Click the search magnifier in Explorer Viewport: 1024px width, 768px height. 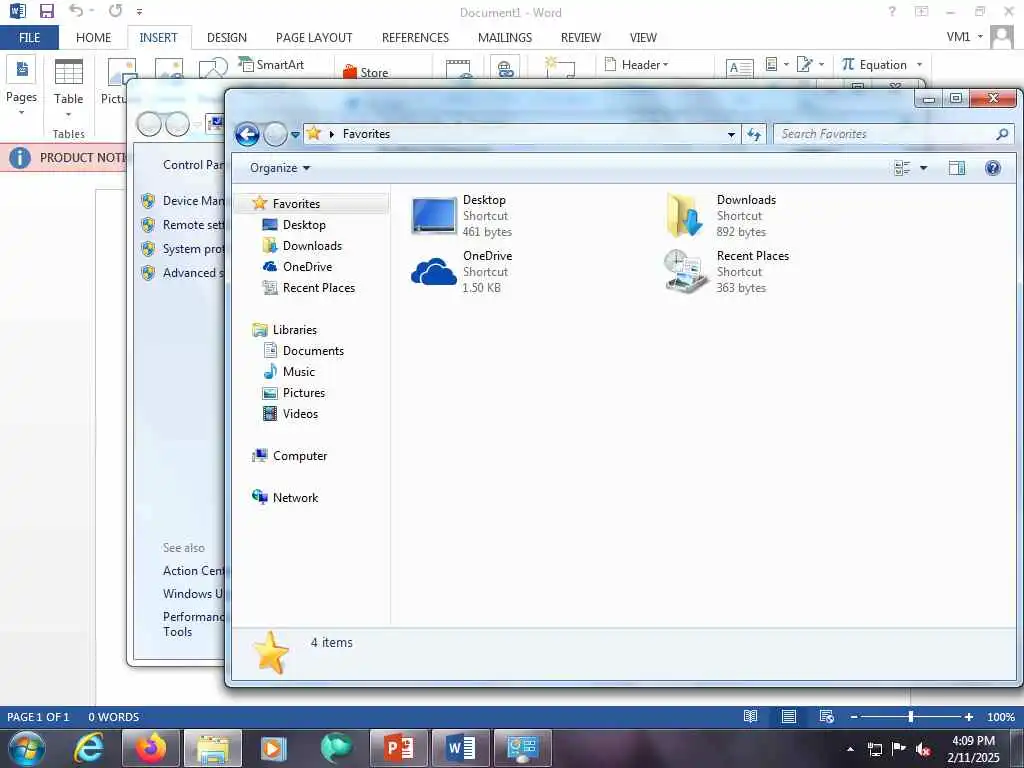[x=1002, y=134]
